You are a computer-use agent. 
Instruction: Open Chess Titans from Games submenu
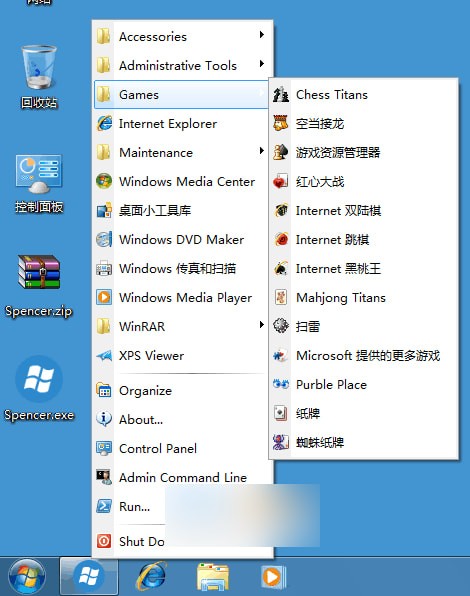[x=363, y=95]
